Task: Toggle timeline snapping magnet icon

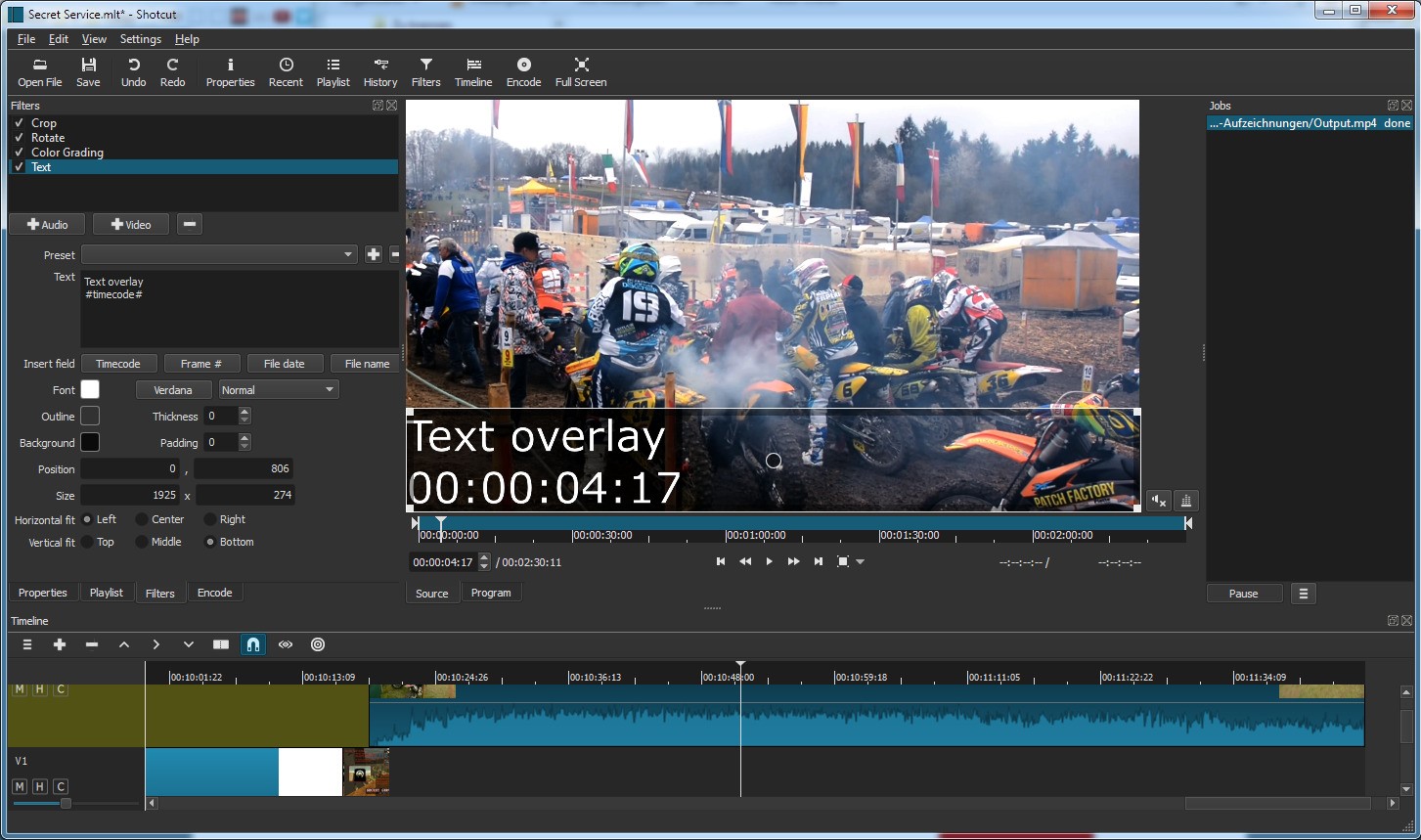Action: tap(252, 644)
